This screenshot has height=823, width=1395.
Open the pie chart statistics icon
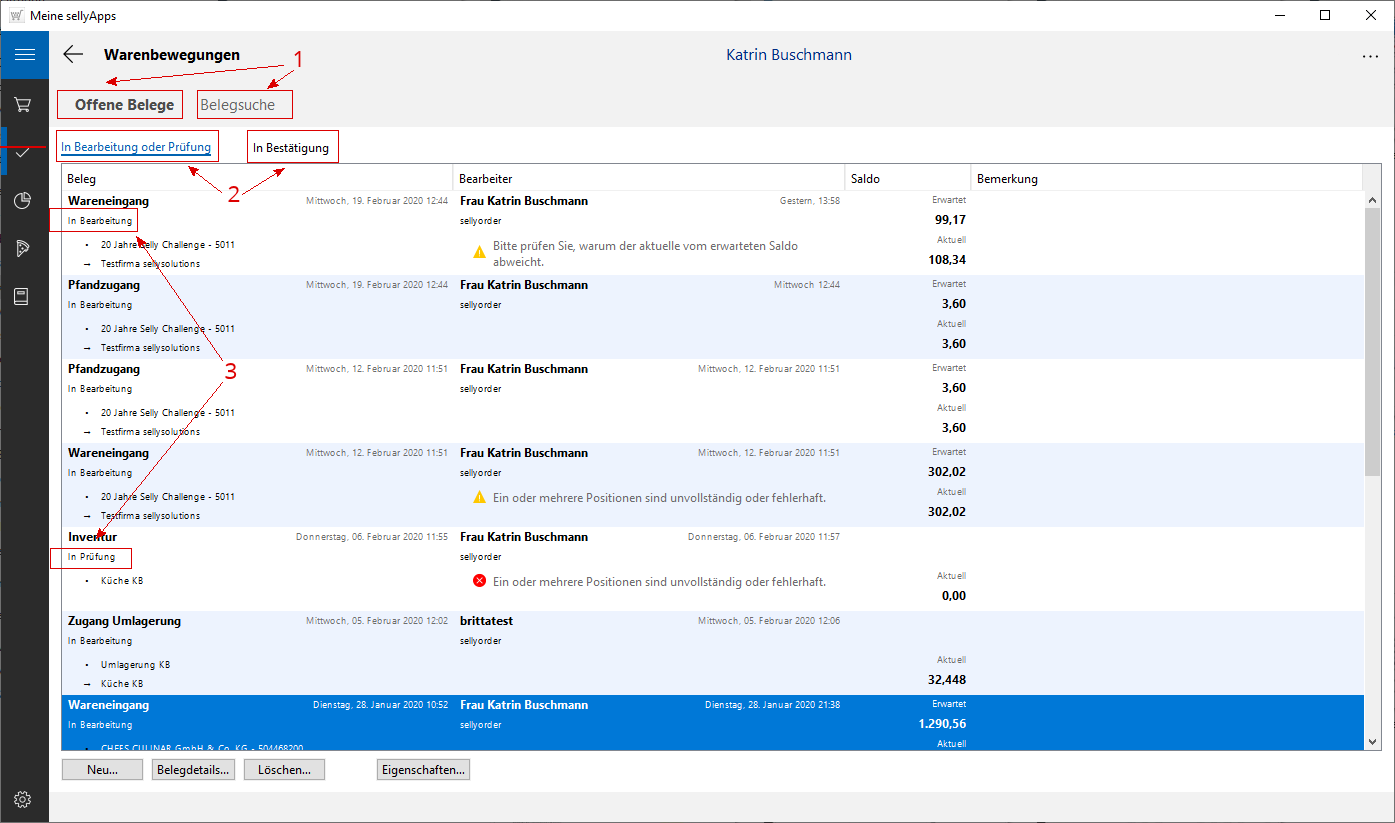[24, 201]
